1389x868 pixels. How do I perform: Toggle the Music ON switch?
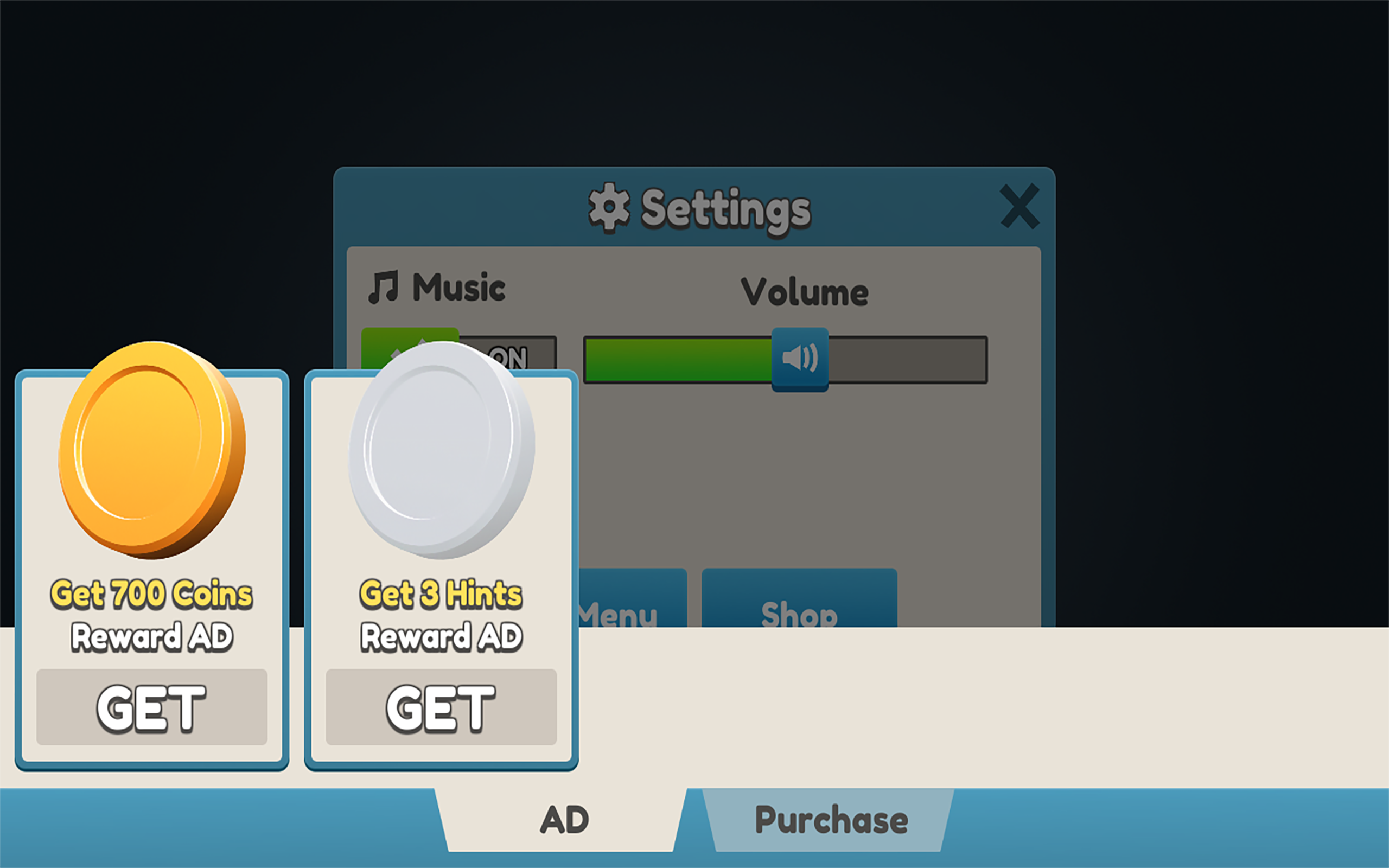point(458,352)
